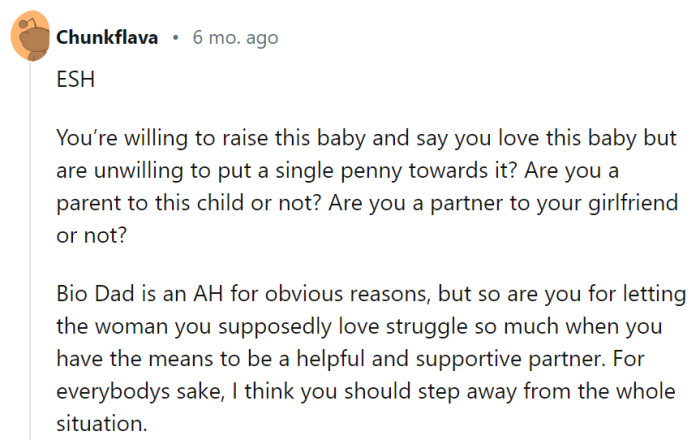Collapse the comment using the vertical thread line
Viewport: 700px width, 440px height.
(x=30, y=250)
